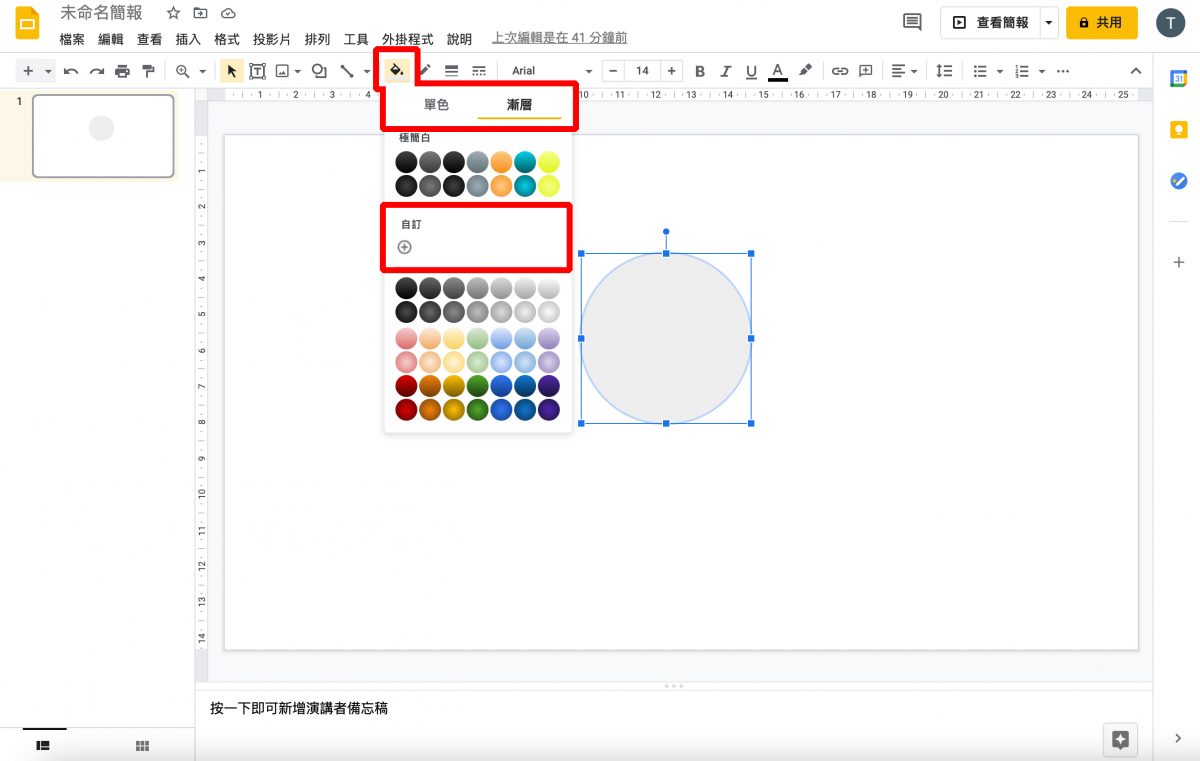Viewport: 1200px width, 761px height.
Task: Expand new slide layout dropdown arrow
Action: click(48, 71)
